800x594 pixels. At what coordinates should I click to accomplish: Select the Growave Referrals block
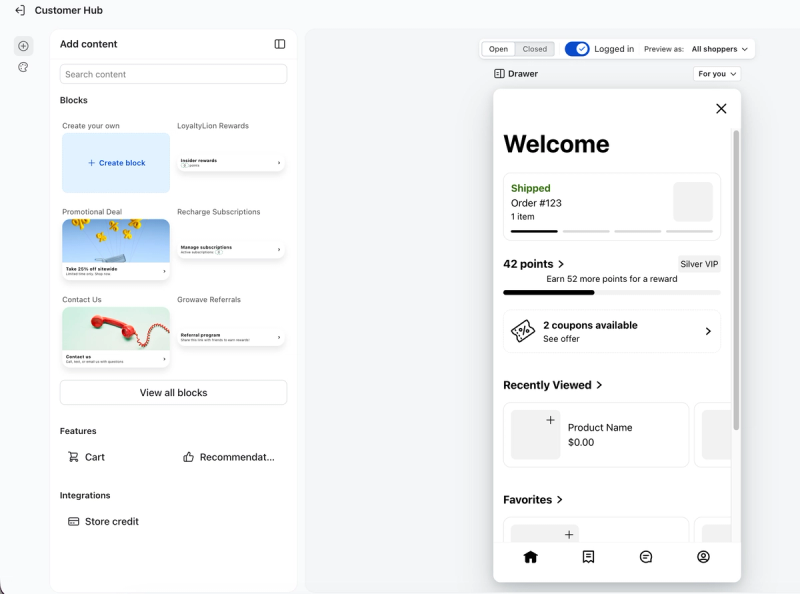[x=231, y=337]
